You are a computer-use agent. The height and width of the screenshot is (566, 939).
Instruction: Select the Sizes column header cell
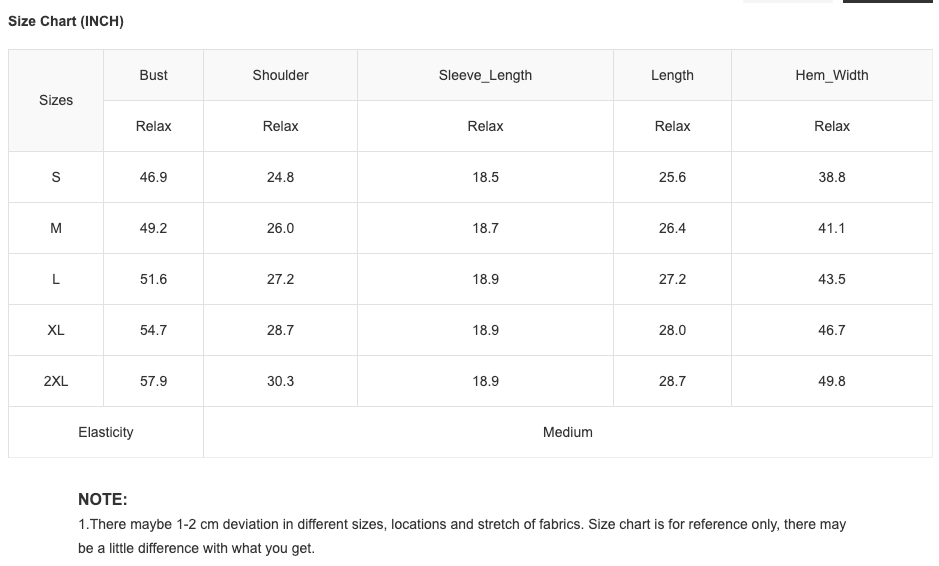point(56,100)
